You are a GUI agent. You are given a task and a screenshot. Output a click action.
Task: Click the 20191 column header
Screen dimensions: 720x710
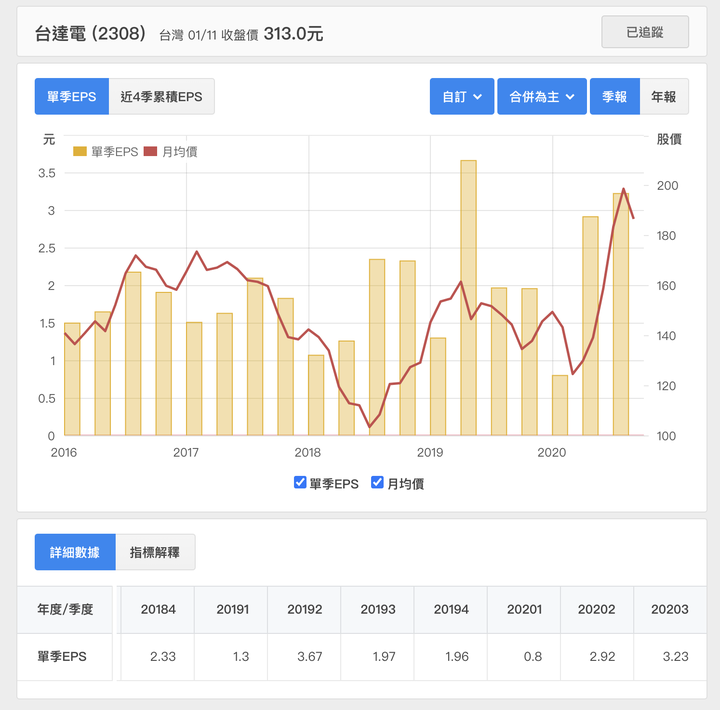pos(231,609)
